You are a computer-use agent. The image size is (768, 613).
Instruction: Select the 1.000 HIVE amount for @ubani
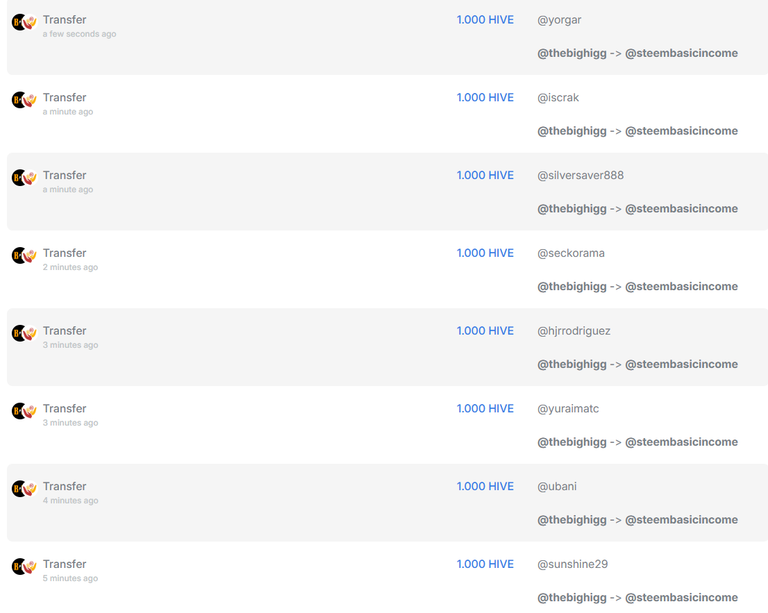click(x=485, y=487)
